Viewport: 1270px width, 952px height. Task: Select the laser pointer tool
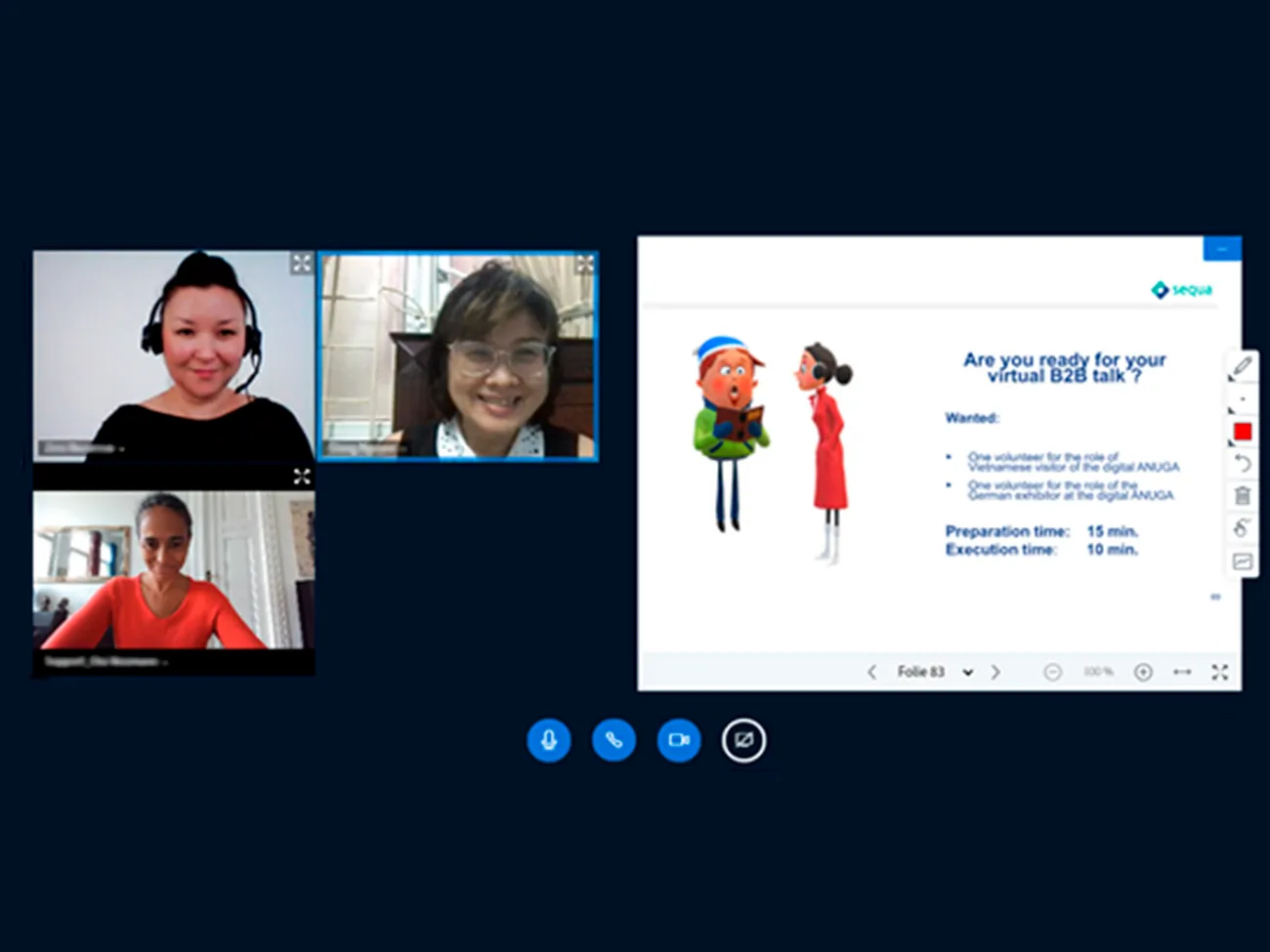coord(1242,528)
